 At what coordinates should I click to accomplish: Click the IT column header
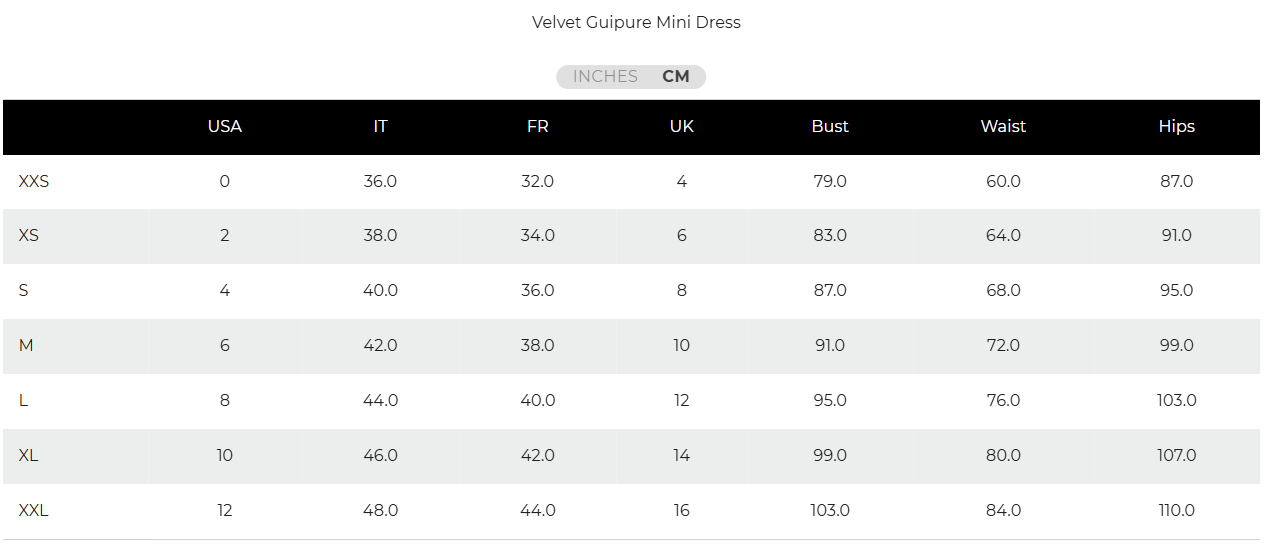click(380, 127)
